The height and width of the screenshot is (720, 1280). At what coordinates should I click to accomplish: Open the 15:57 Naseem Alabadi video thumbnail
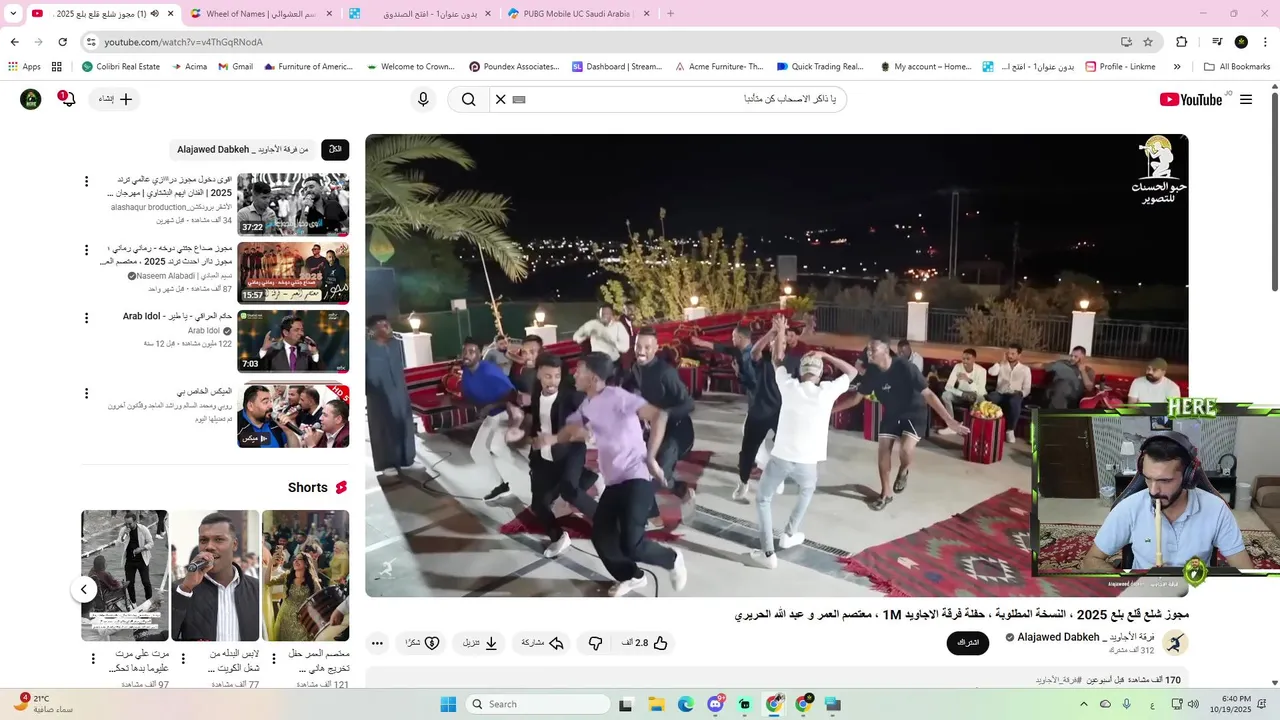(x=293, y=273)
